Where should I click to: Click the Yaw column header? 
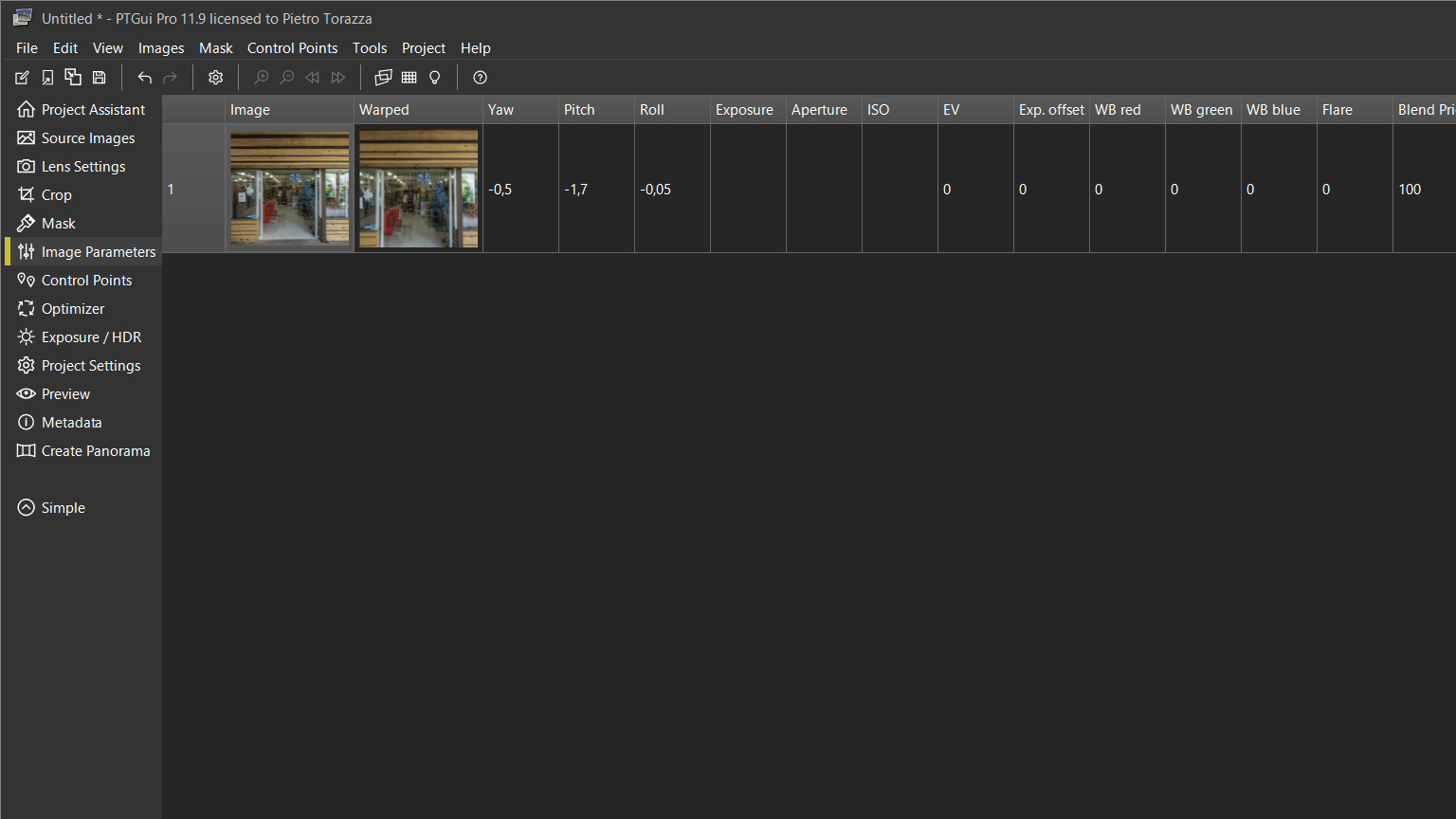[x=520, y=110]
